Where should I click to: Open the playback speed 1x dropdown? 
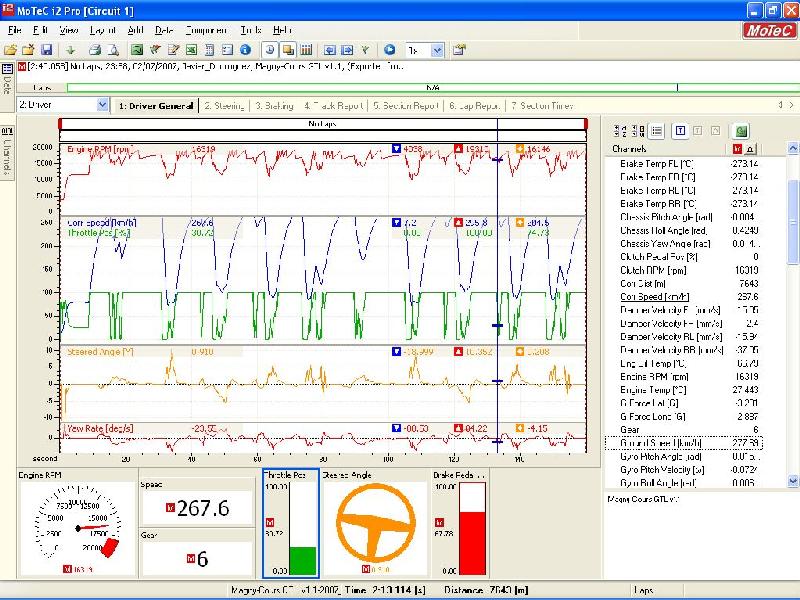coord(437,50)
